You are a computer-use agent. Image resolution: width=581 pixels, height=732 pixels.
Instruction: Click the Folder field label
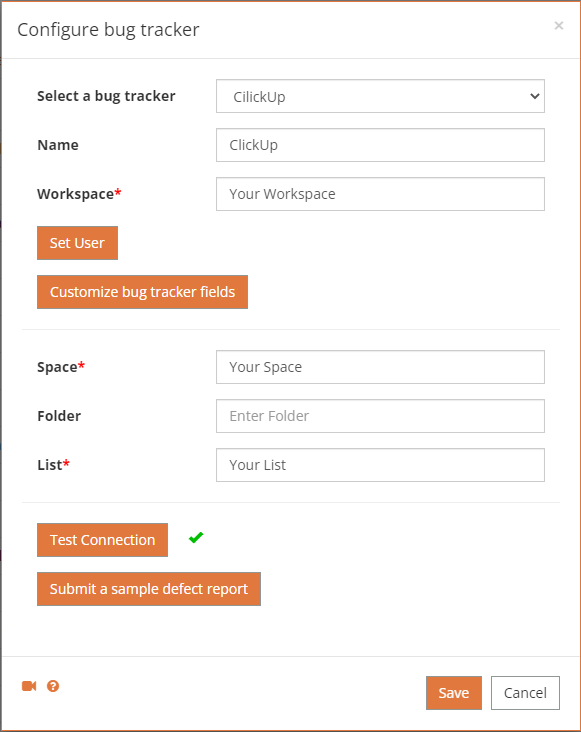(59, 416)
